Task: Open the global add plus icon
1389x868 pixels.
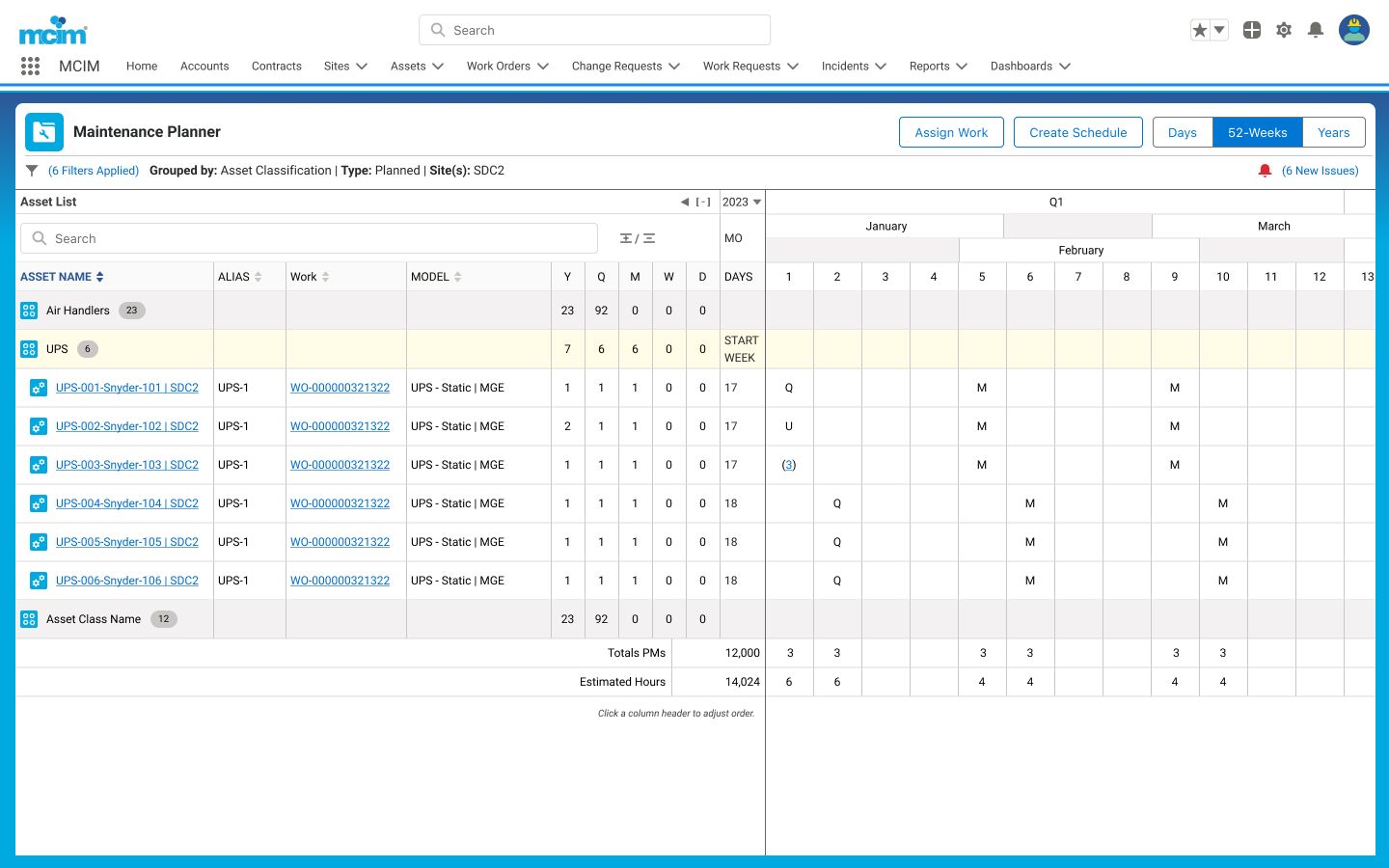Action: coord(1252,30)
